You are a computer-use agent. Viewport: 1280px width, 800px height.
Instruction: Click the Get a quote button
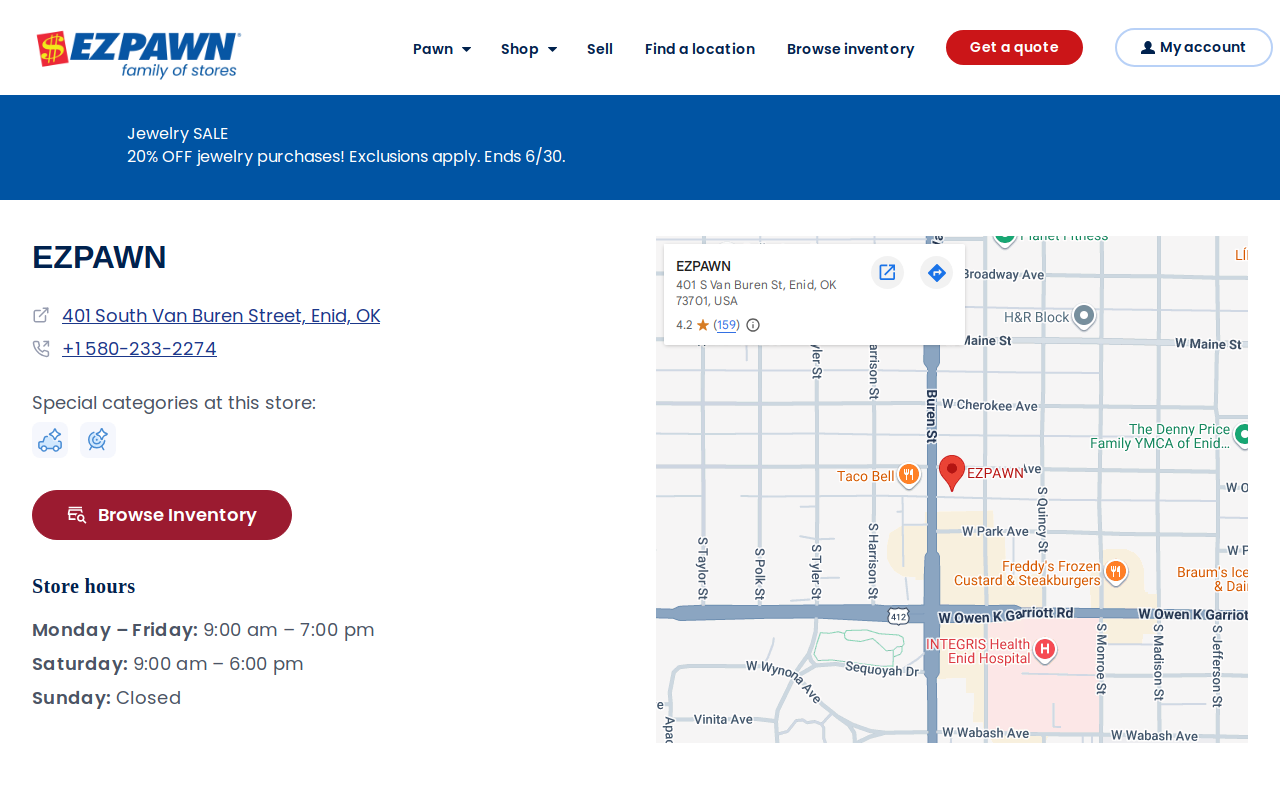point(1014,47)
